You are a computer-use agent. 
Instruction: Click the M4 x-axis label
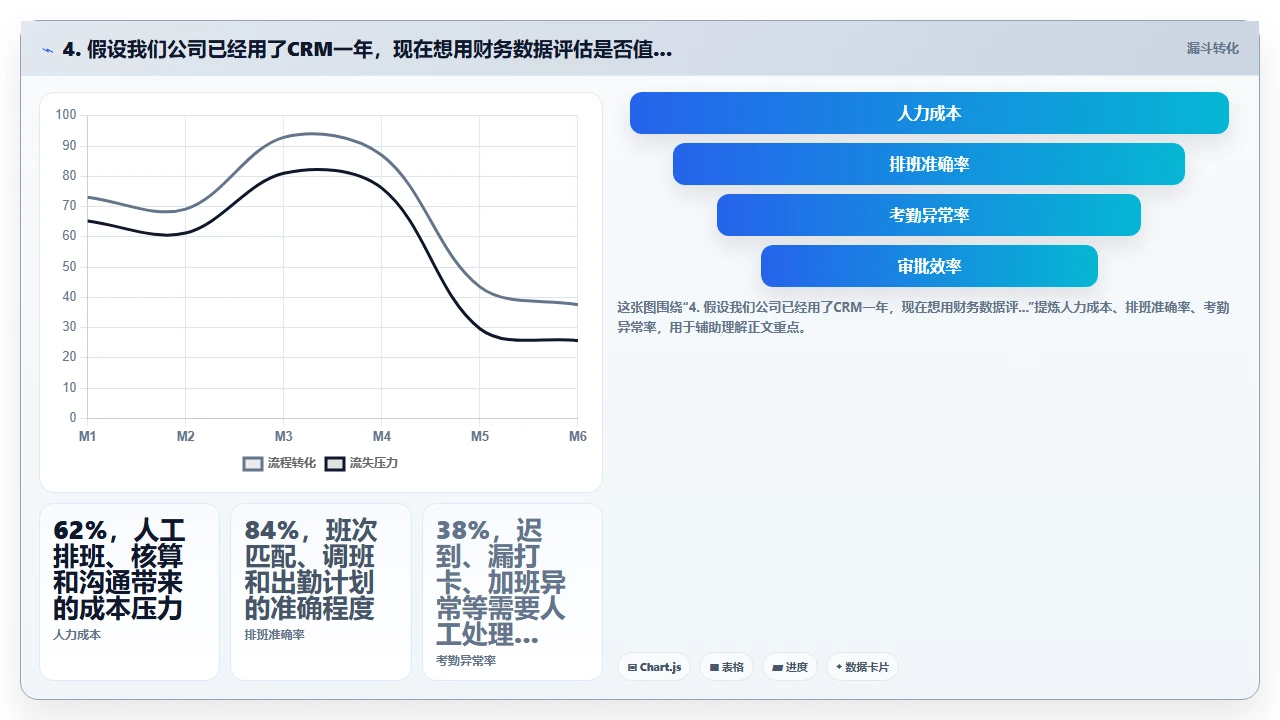coord(382,437)
